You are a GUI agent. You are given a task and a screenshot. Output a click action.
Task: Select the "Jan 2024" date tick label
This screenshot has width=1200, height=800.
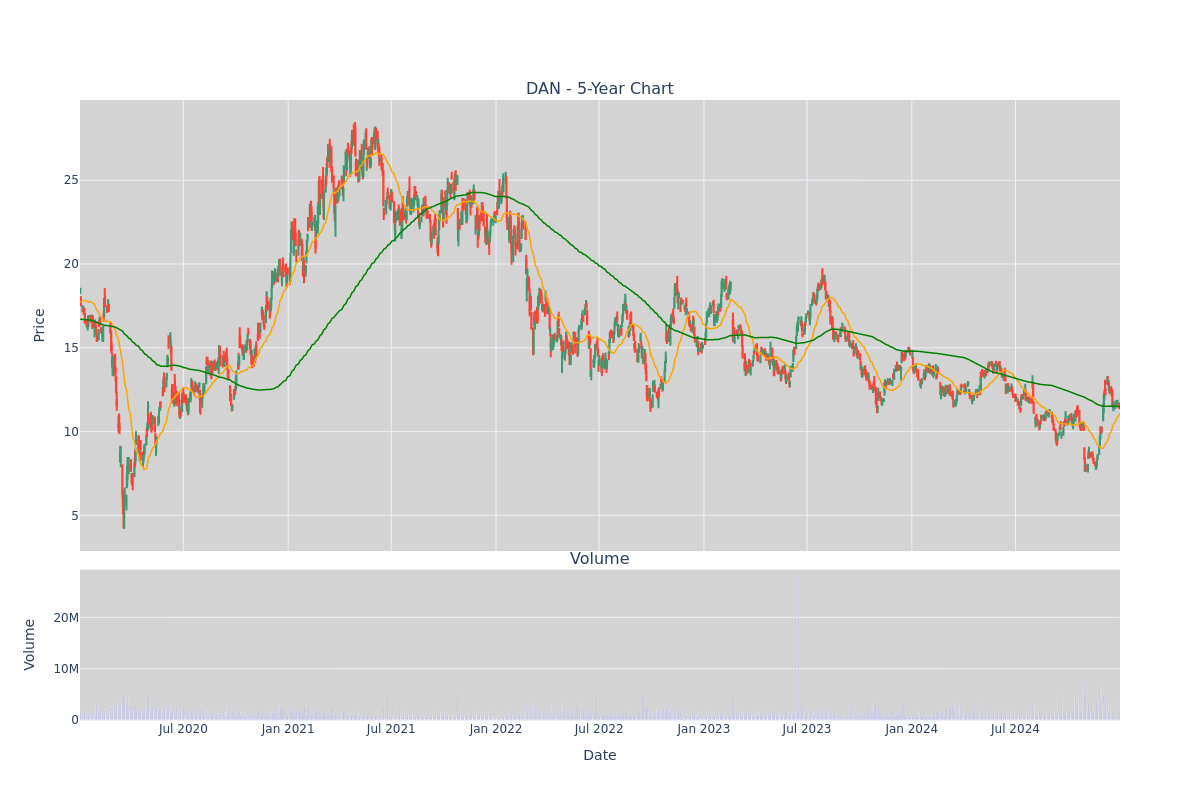(x=912, y=729)
